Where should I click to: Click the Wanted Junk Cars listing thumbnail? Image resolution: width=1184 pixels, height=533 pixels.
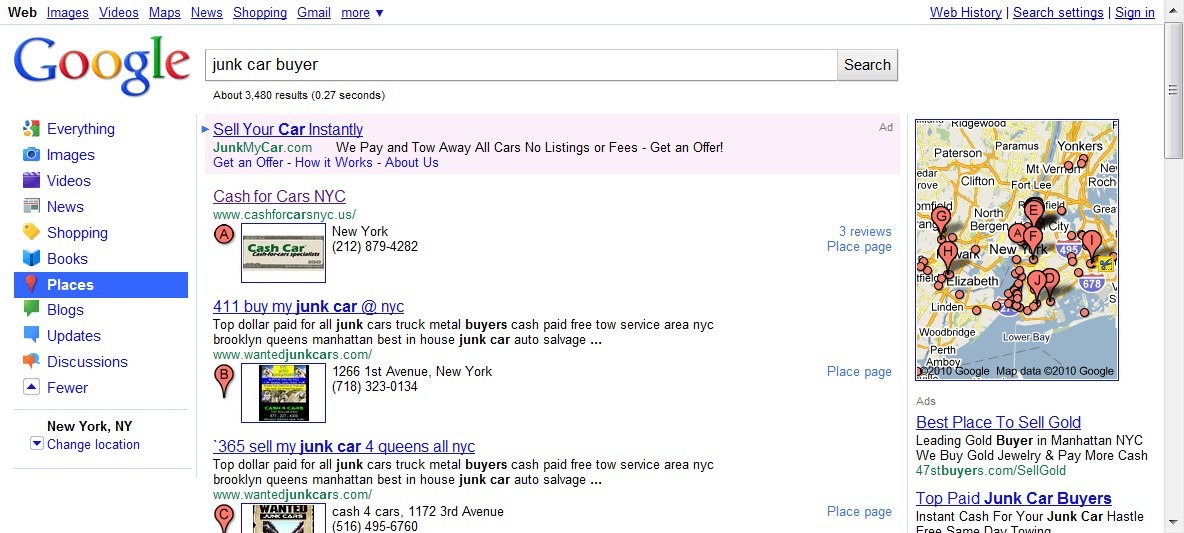[x=283, y=518]
